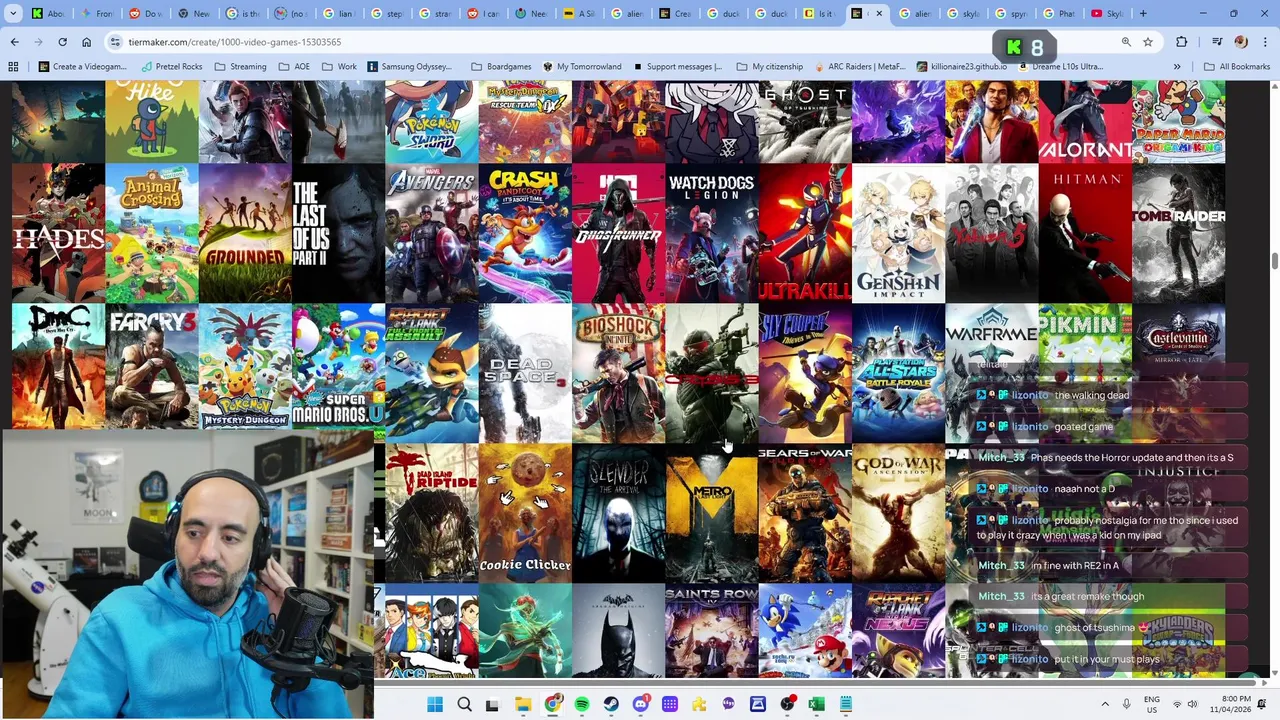1280x720 pixels.
Task: Select the Watch Dogs Legion cover
Action: tap(712, 233)
